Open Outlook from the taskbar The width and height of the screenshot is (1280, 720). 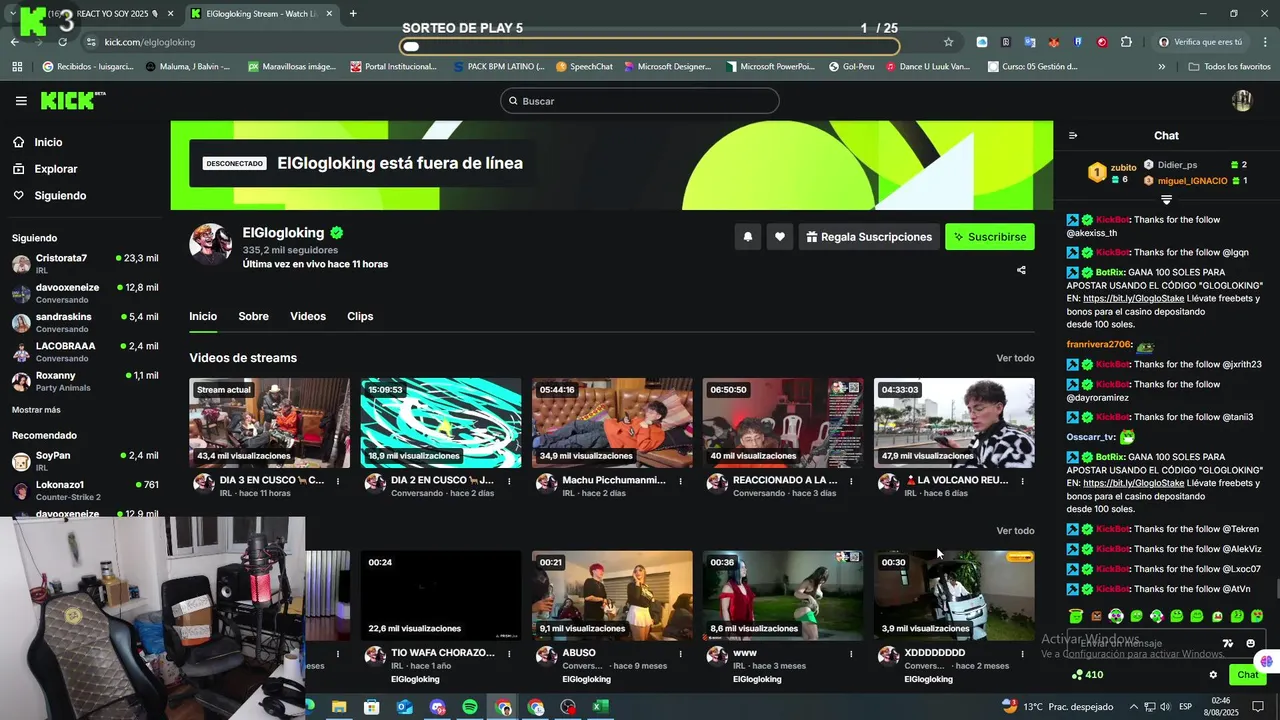405,707
